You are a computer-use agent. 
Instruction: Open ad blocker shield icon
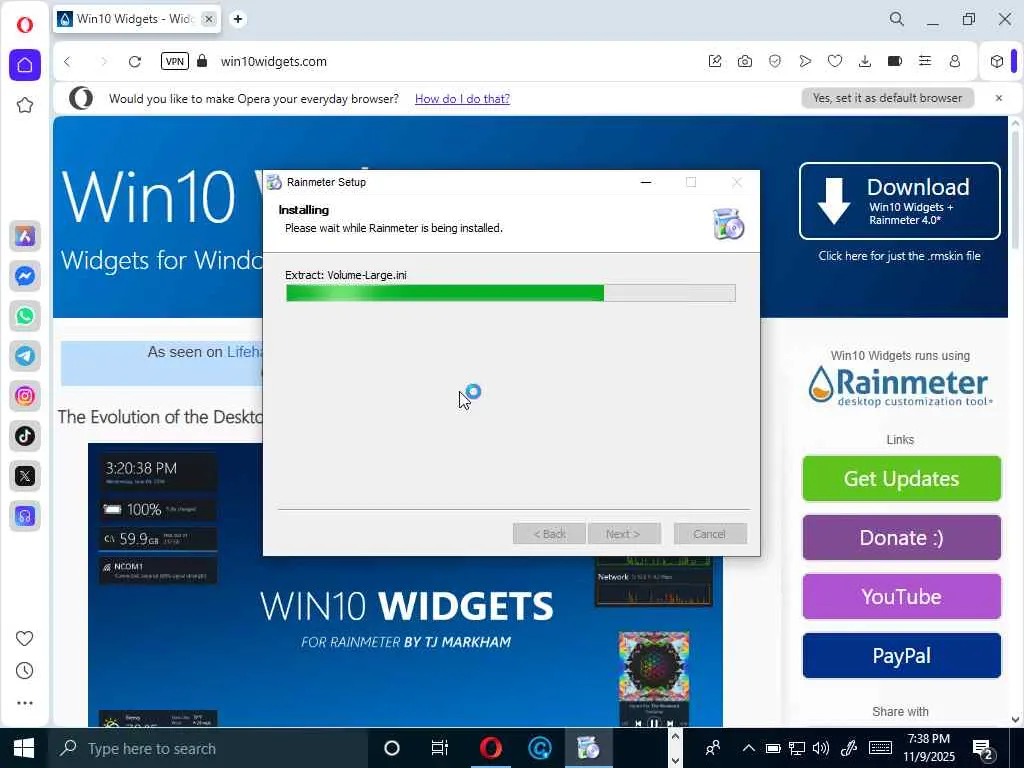click(775, 61)
